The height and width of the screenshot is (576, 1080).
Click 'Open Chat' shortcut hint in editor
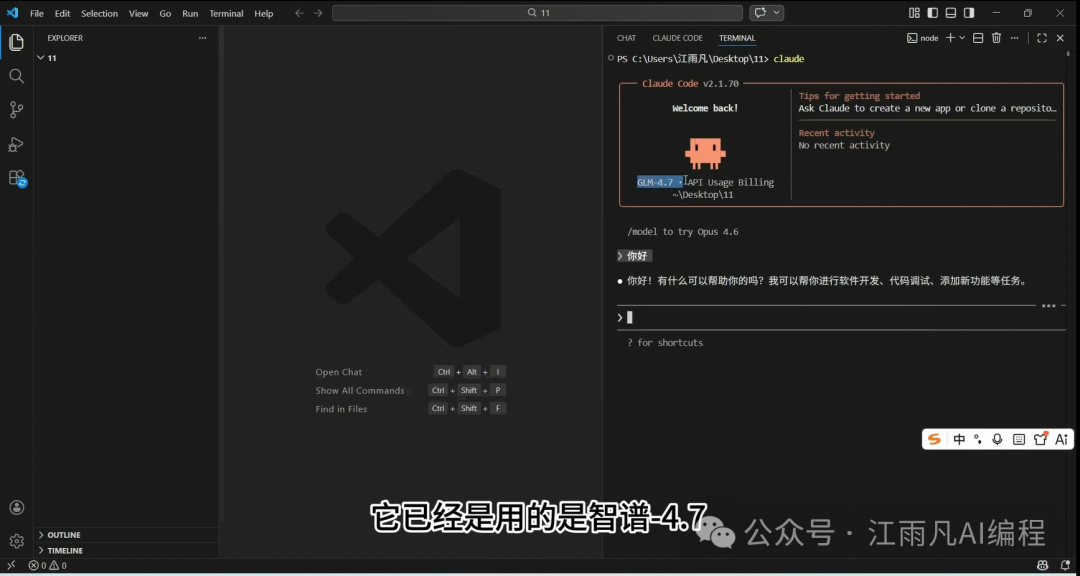338,372
